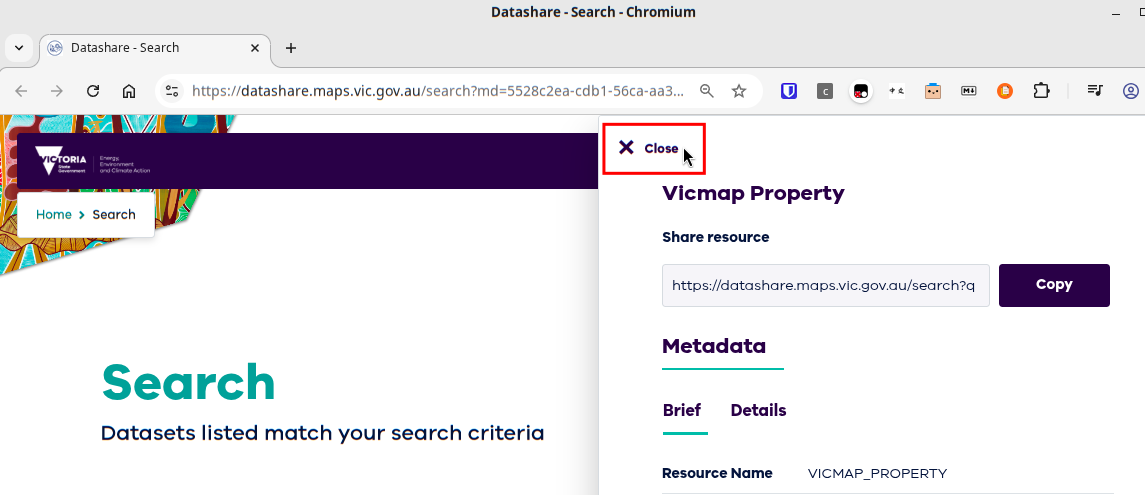Viewport: 1145px width, 495px height.
Task: Copy the share resource link
Action: coord(1054,285)
